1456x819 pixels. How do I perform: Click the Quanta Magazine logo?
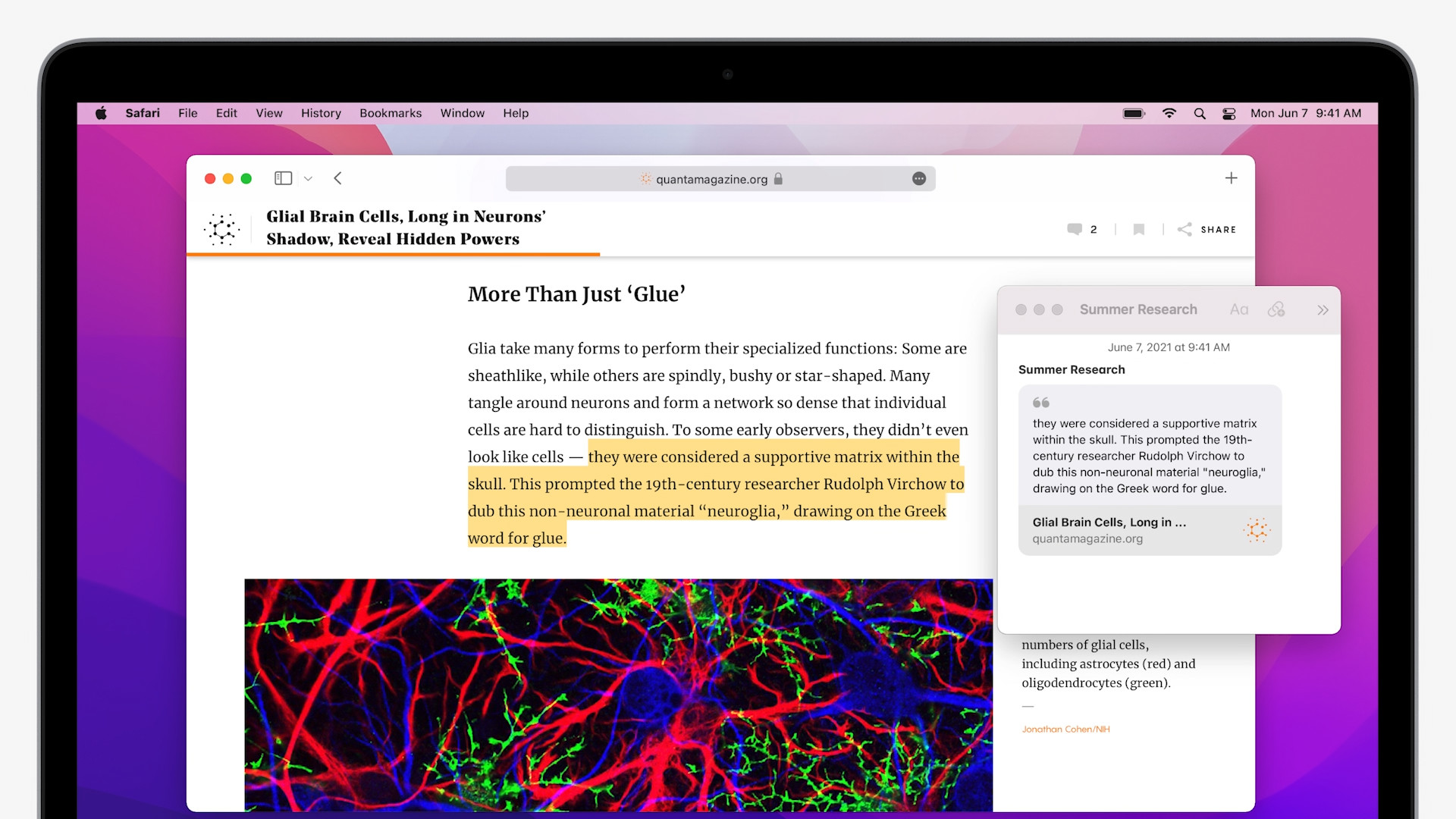coord(222,228)
